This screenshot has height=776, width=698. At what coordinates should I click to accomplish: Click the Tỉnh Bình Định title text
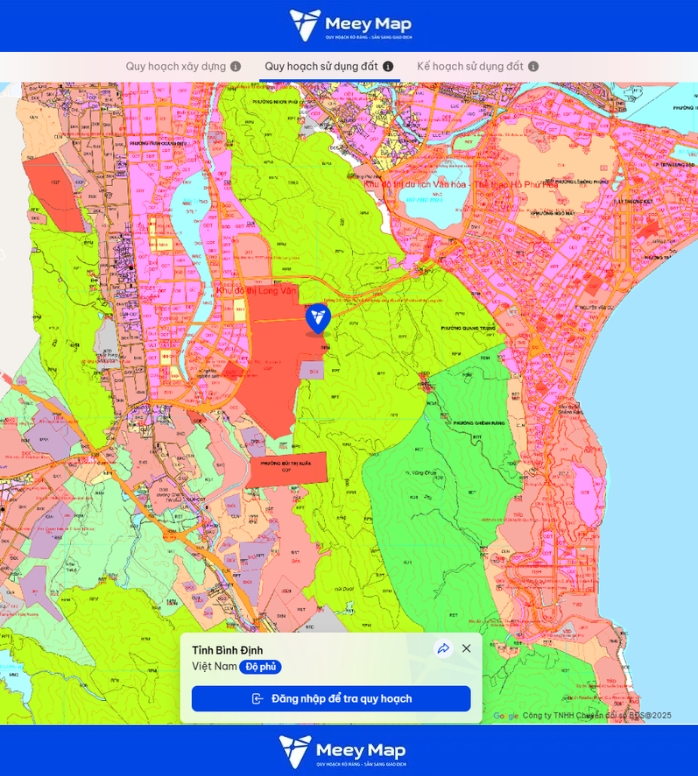click(x=228, y=650)
